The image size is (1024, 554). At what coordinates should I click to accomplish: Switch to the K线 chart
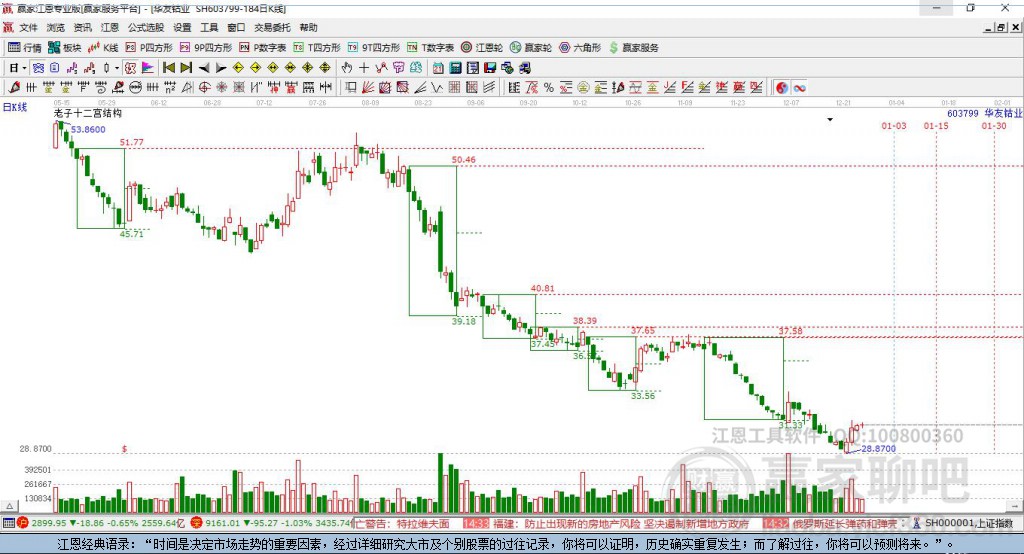click(103, 48)
